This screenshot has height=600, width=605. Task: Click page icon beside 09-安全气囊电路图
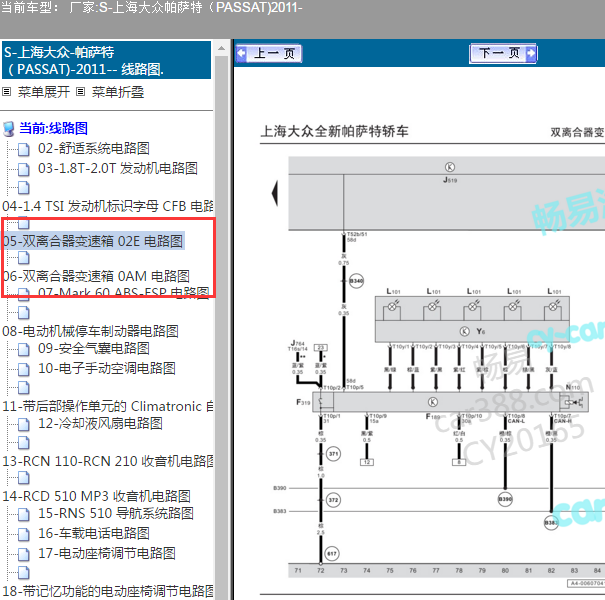click(x=24, y=350)
